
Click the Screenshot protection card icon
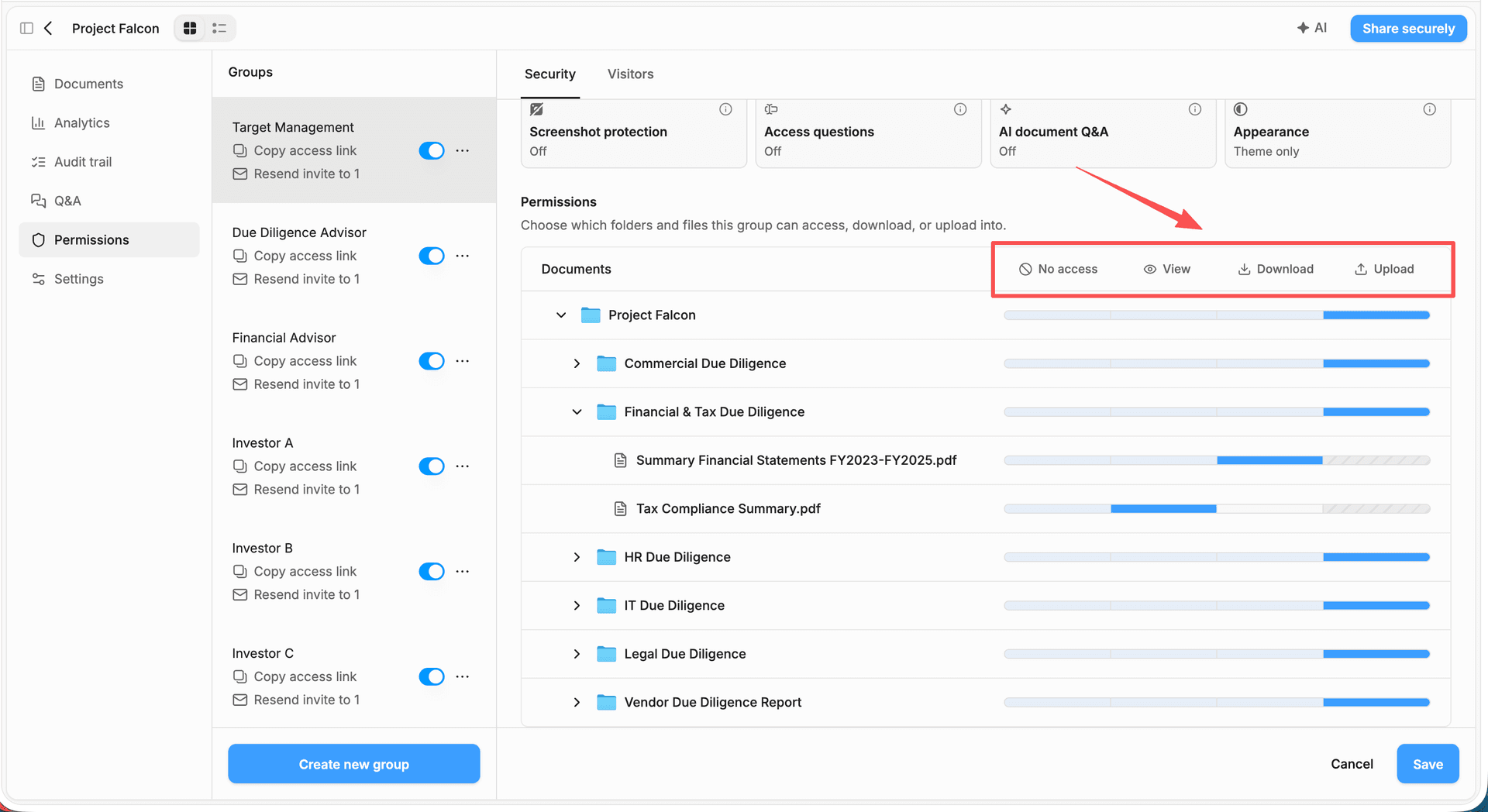coord(536,109)
